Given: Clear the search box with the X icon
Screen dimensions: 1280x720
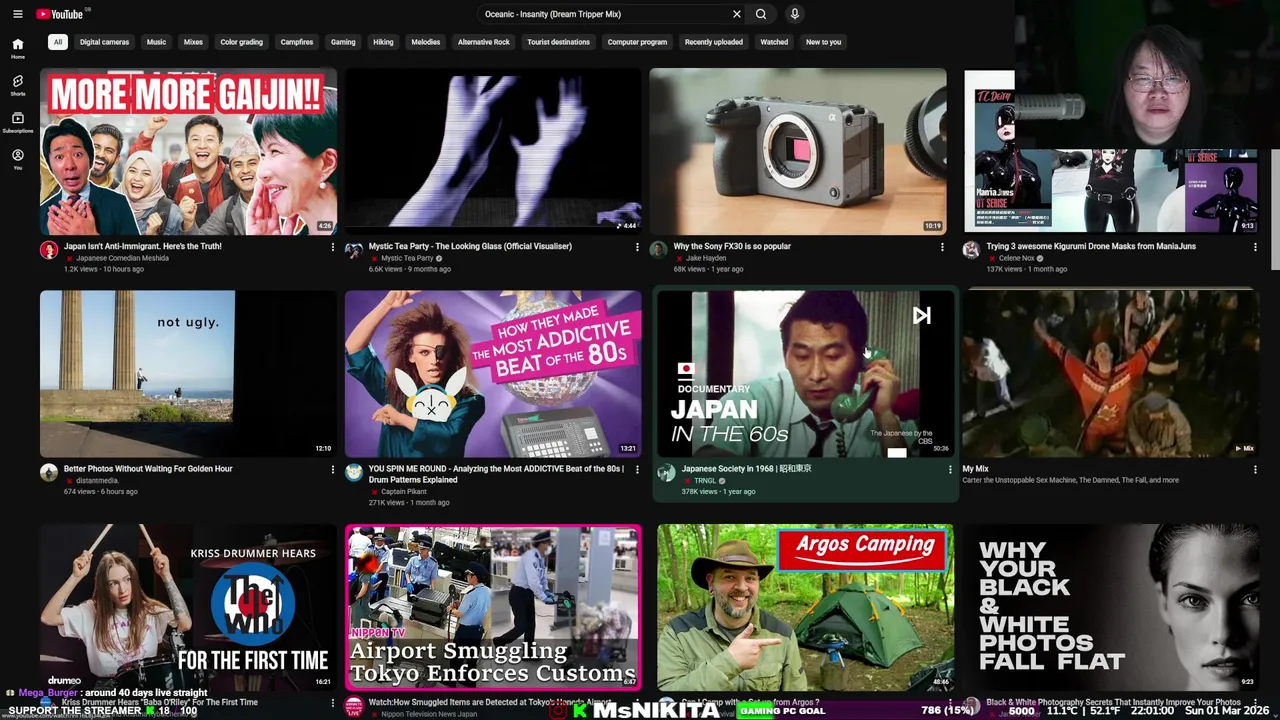Looking at the screenshot, I should click(x=737, y=14).
